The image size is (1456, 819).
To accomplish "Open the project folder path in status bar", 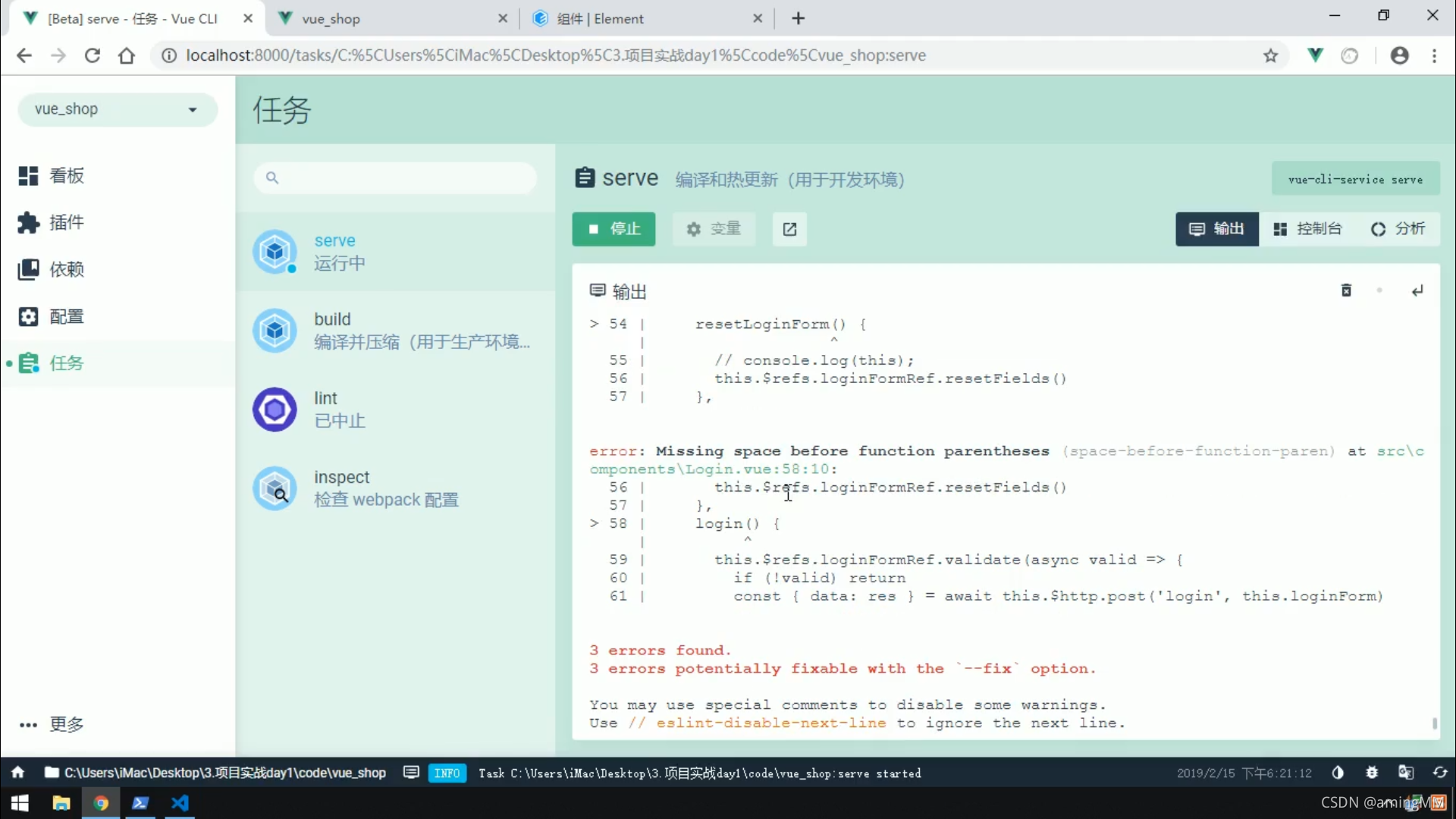I will [216, 773].
